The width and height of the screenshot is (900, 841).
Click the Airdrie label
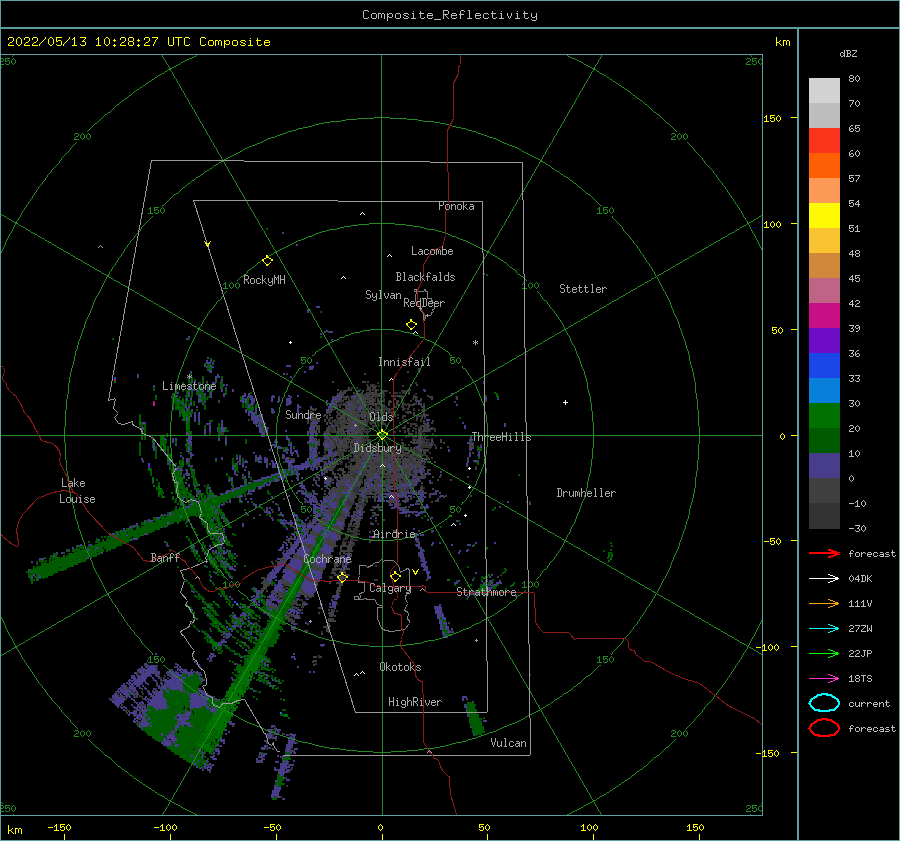pos(394,534)
